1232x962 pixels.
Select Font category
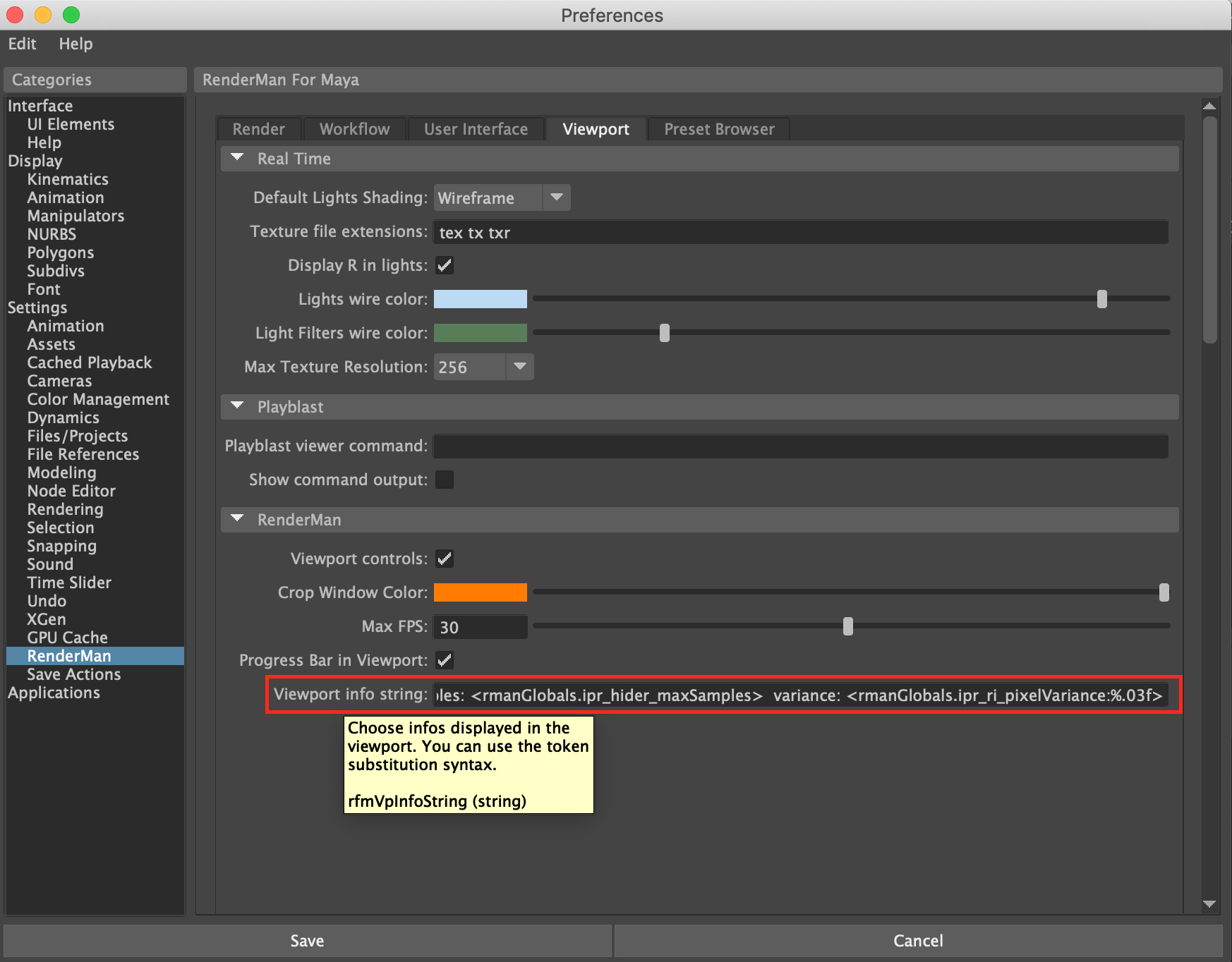[x=44, y=289]
